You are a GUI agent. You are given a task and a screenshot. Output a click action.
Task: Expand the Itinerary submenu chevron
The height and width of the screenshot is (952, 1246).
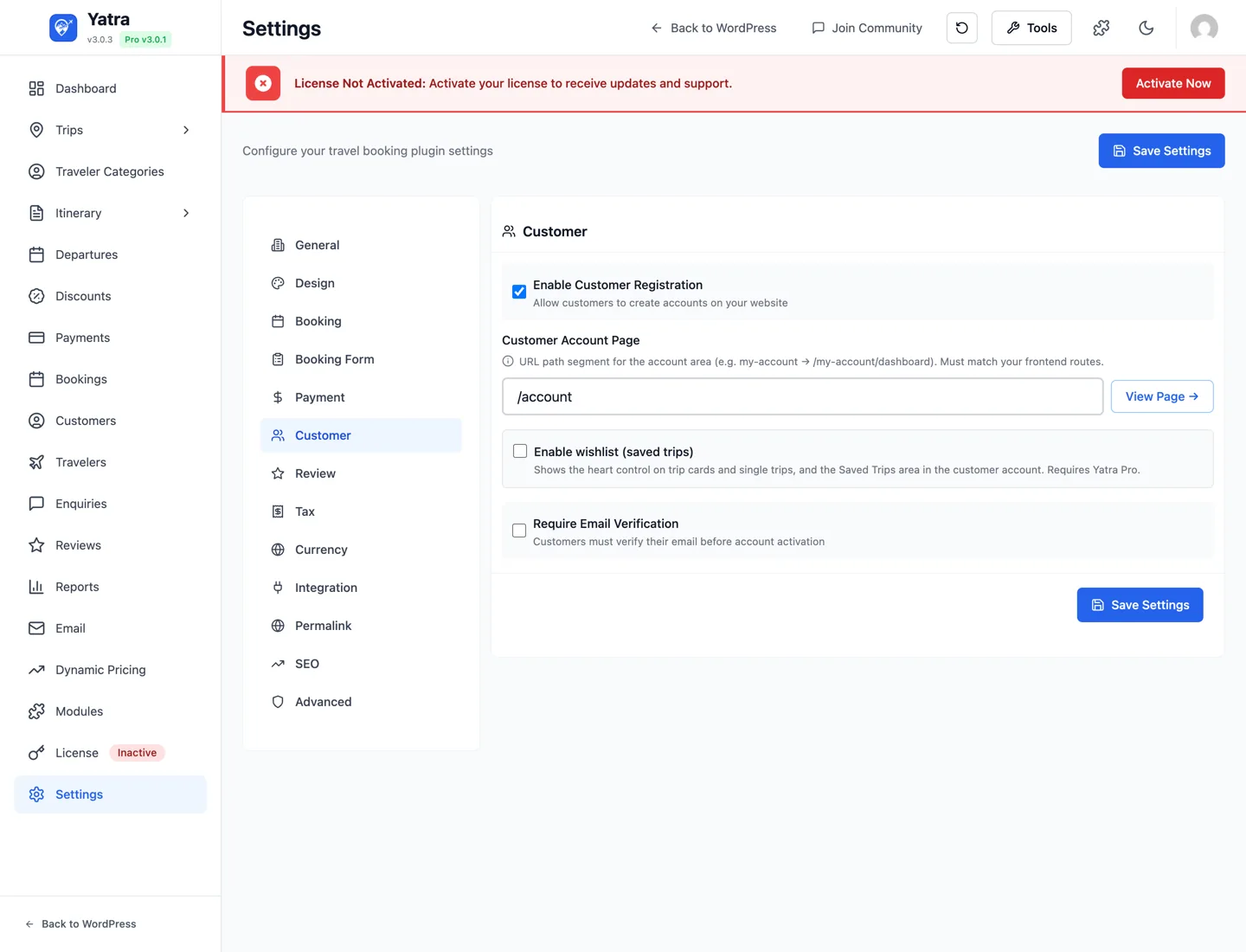click(186, 213)
